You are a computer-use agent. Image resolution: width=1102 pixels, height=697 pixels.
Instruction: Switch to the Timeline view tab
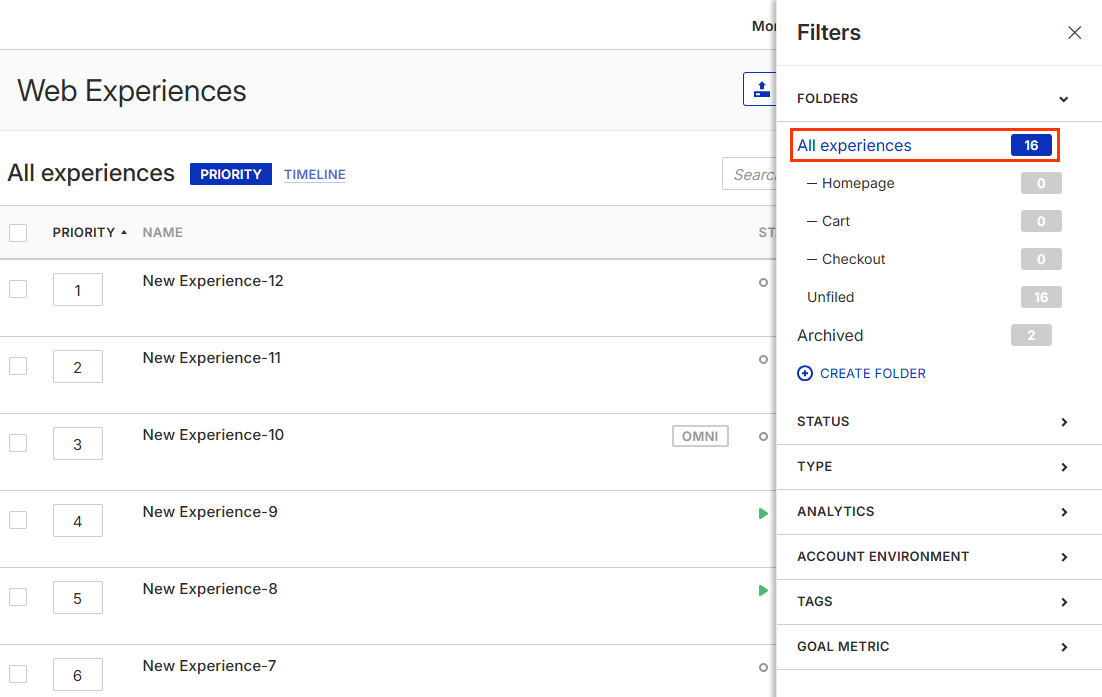[314, 174]
